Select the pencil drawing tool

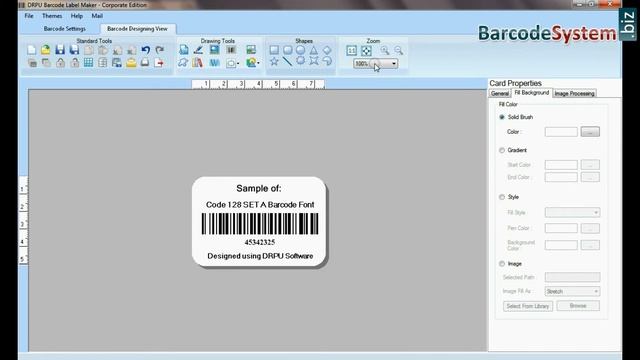click(x=198, y=50)
